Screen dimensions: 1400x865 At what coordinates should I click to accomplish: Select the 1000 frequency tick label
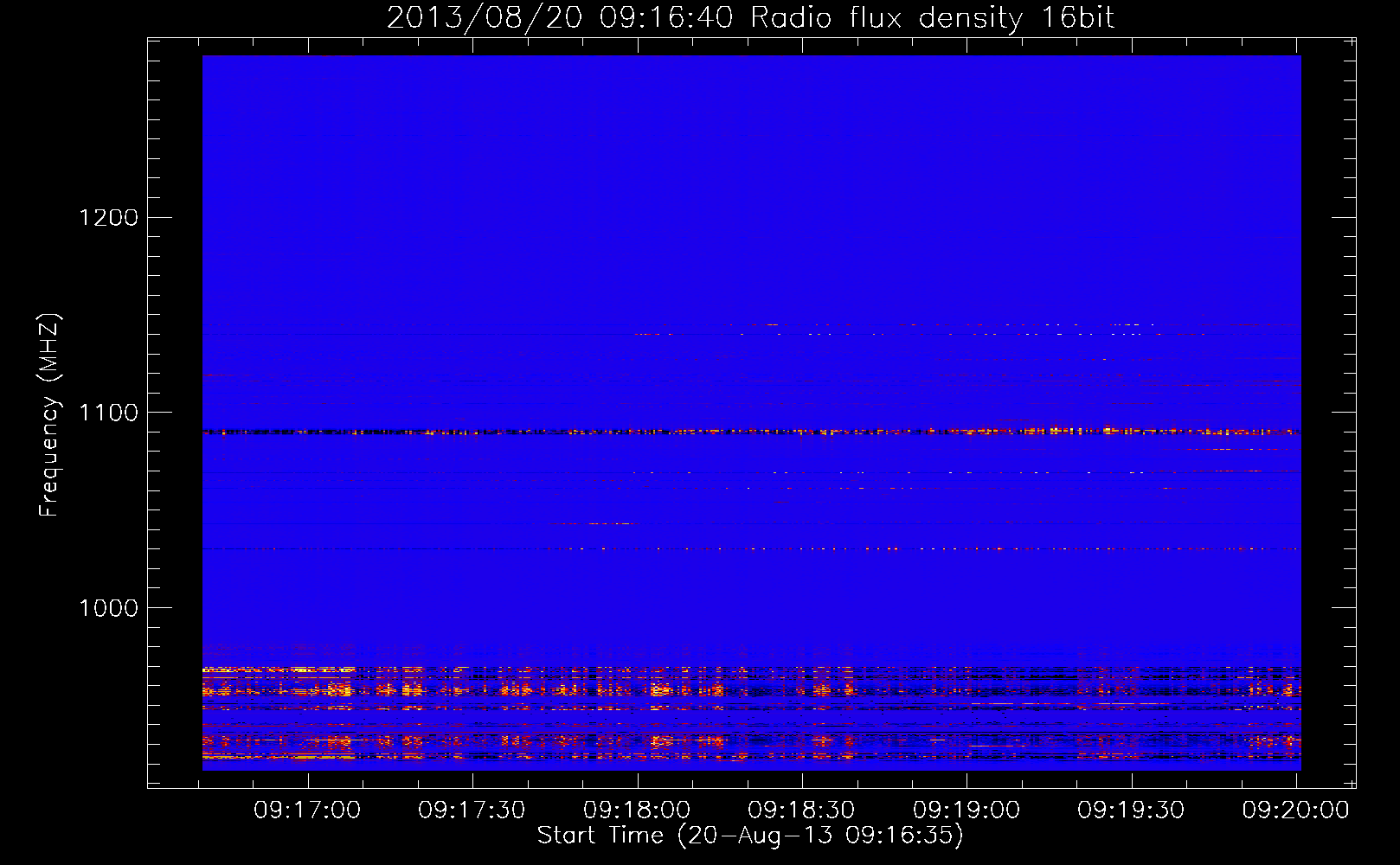click(x=108, y=608)
